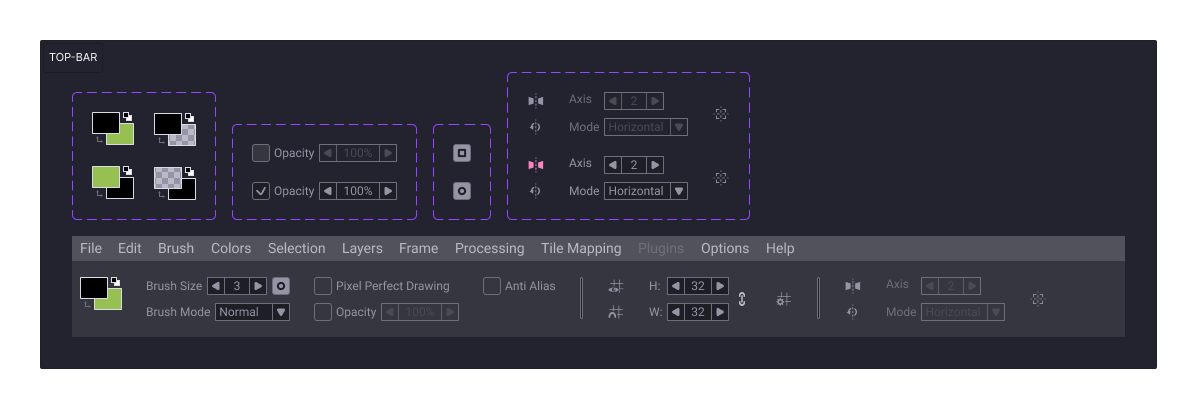Decrease the W value with its left arrow
Viewport: 1197px width, 409px height.
676,312
